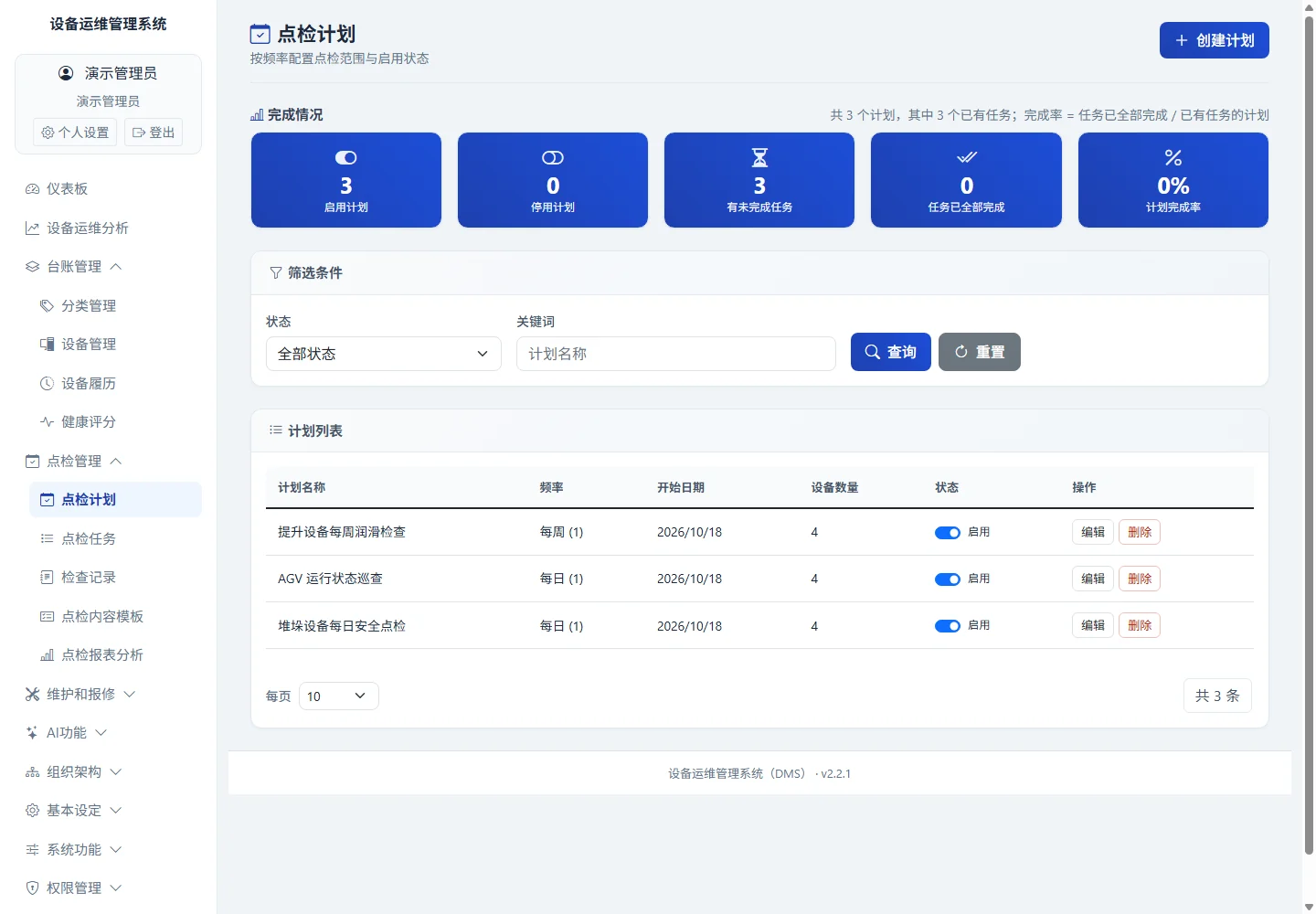Click the 查询 search button
The width and height of the screenshot is (1316, 914).
click(891, 352)
